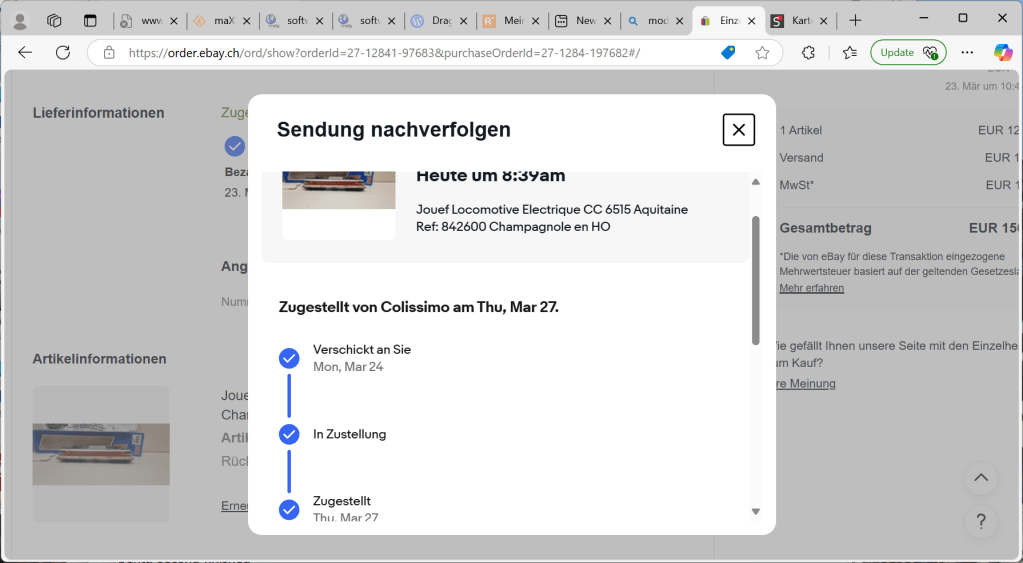
Task: Open the browser profile icon
Action: coord(20,20)
